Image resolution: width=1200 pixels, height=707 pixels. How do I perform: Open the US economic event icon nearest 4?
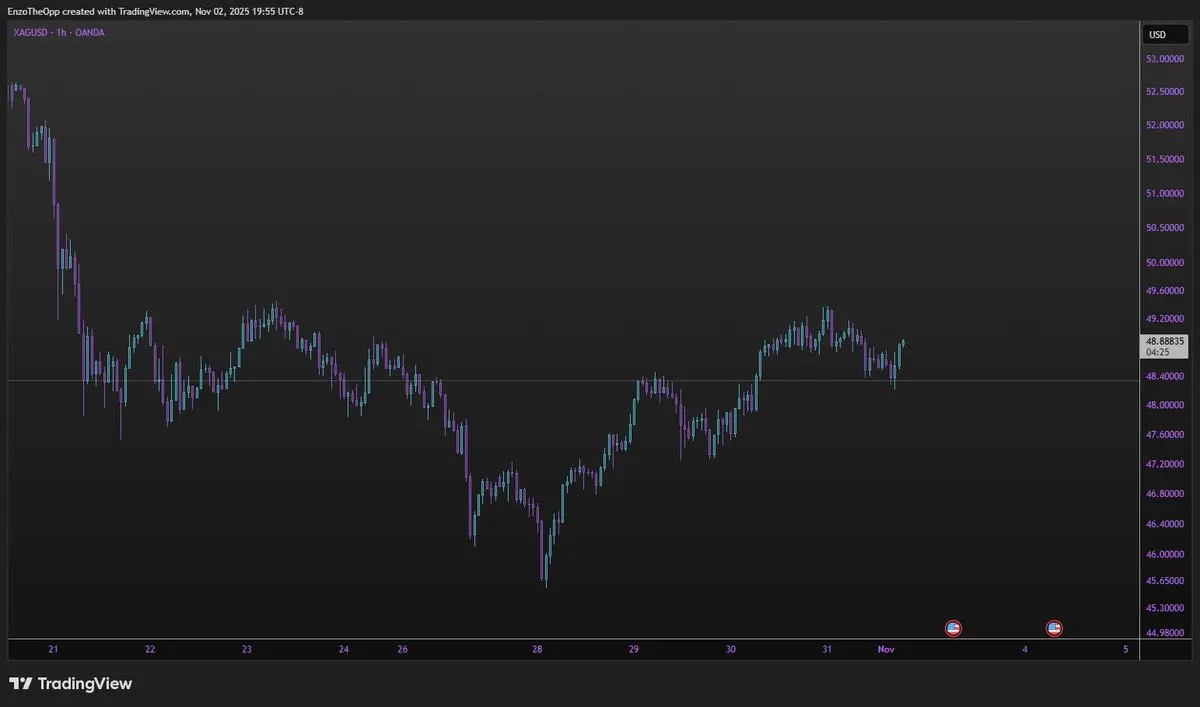pyautogui.click(x=1054, y=628)
